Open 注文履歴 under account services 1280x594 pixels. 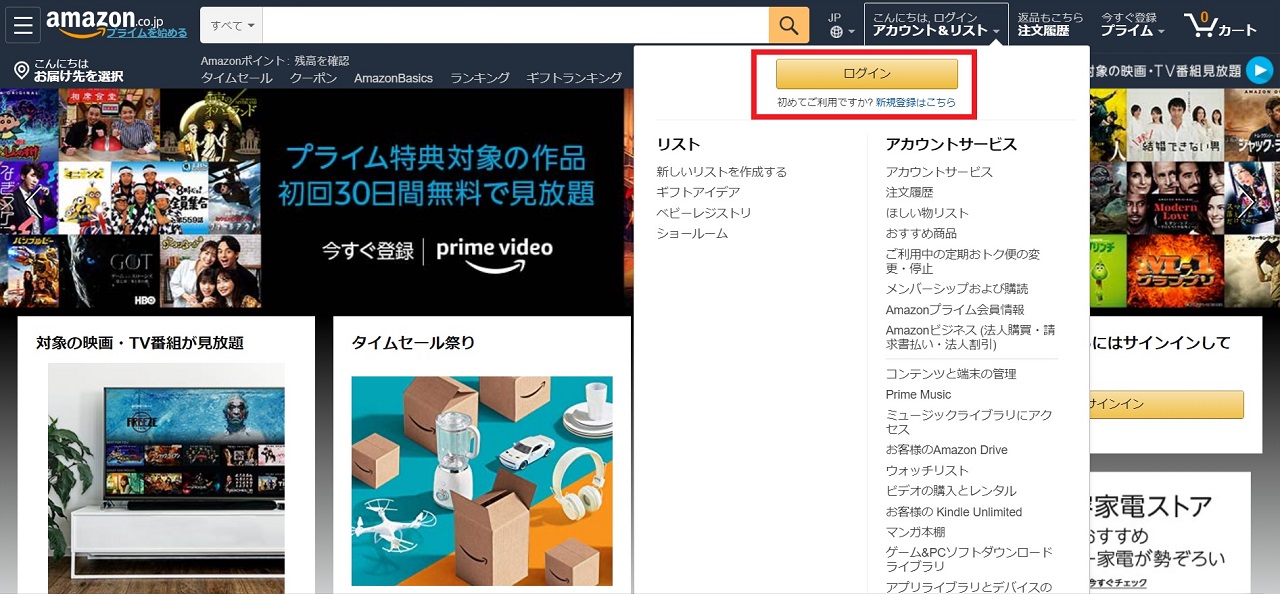pyautogui.click(x=909, y=192)
